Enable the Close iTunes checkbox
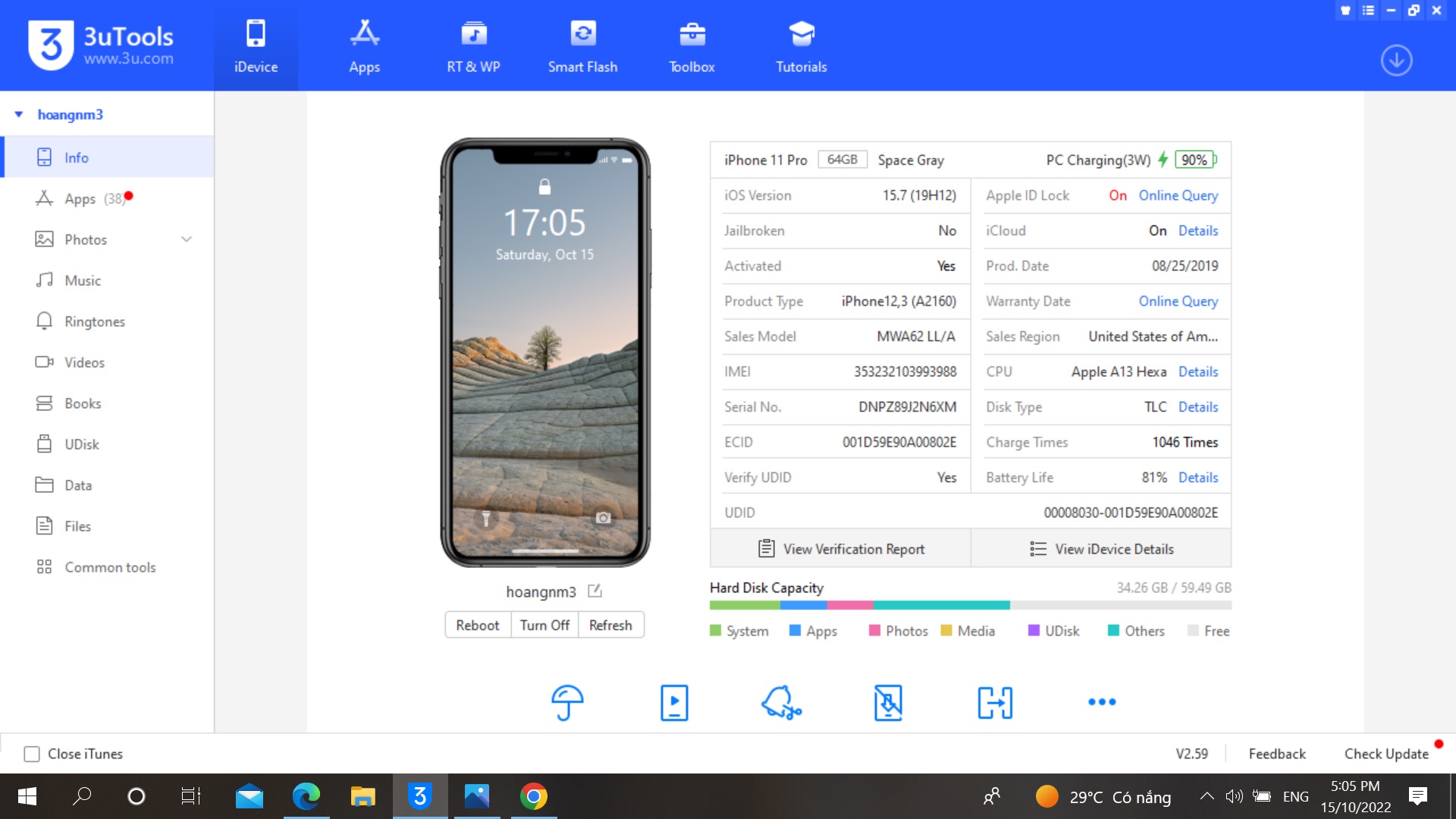 [x=32, y=754]
